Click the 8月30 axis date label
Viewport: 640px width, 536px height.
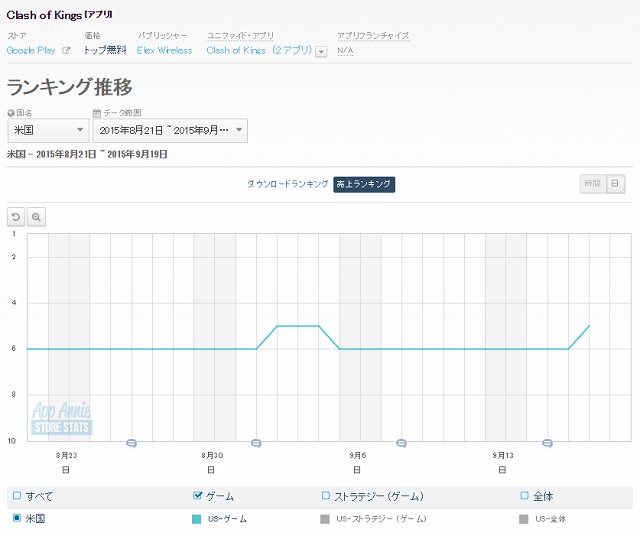click(x=212, y=455)
